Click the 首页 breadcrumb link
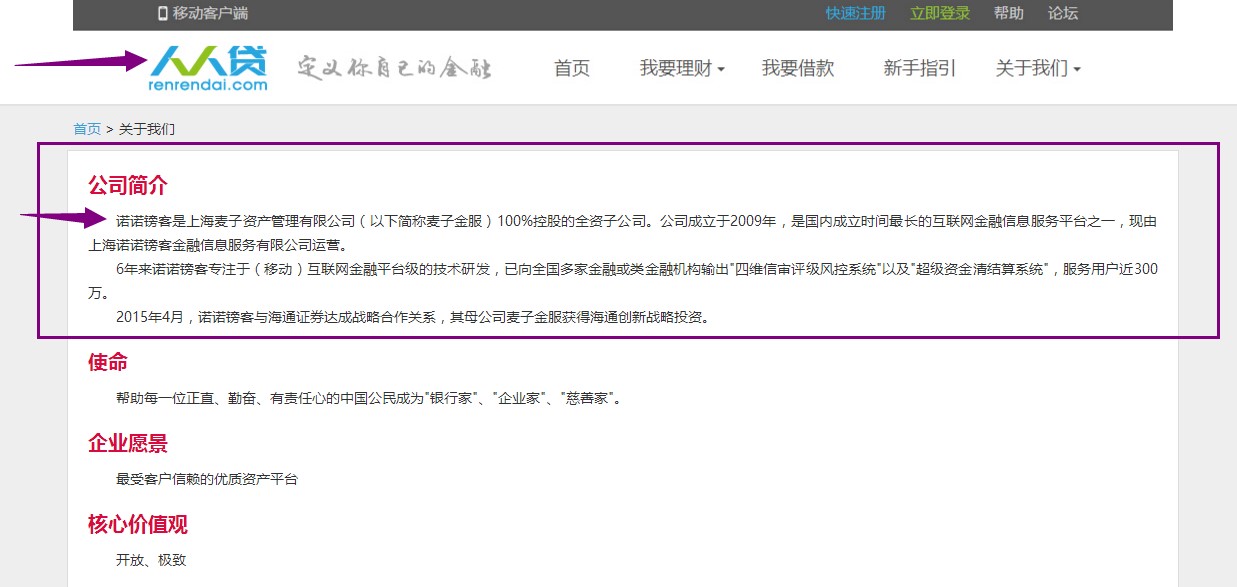This screenshot has height=587, width=1237. (x=87, y=129)
